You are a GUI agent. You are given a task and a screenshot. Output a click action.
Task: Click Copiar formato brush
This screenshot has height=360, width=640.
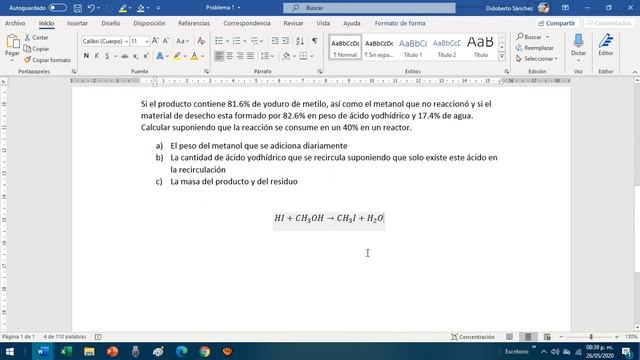point(27,60)
